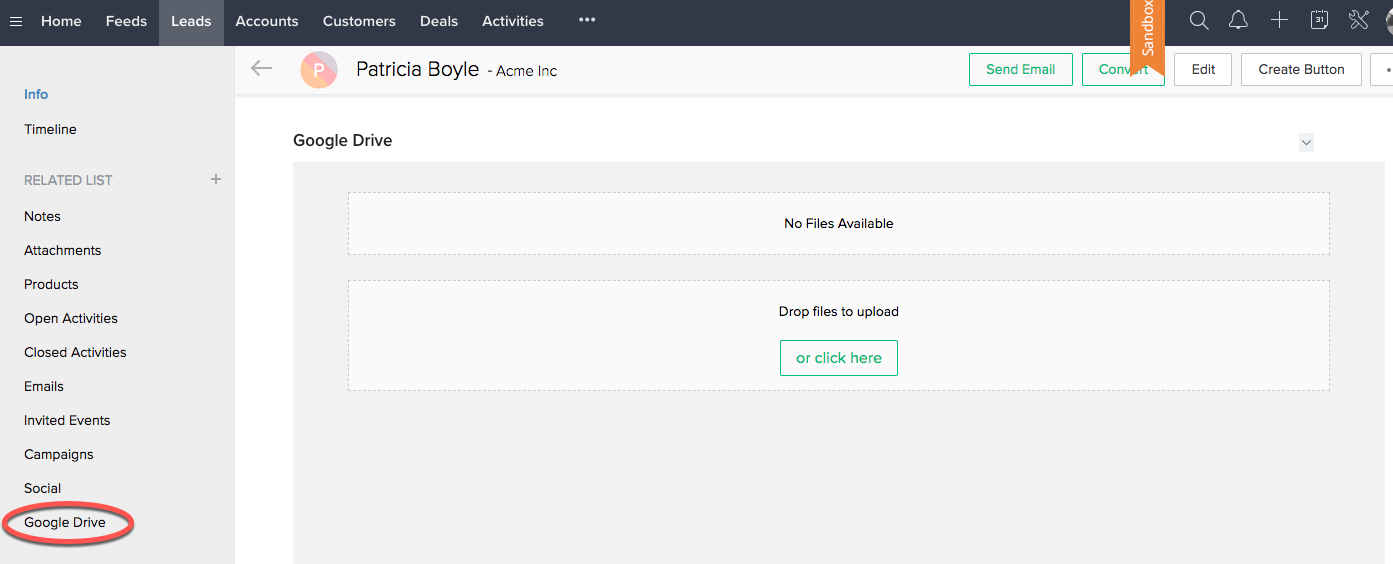
Task: Click the back arrow beside lead name
Action: pyautogui.click(x=261, y=68)
